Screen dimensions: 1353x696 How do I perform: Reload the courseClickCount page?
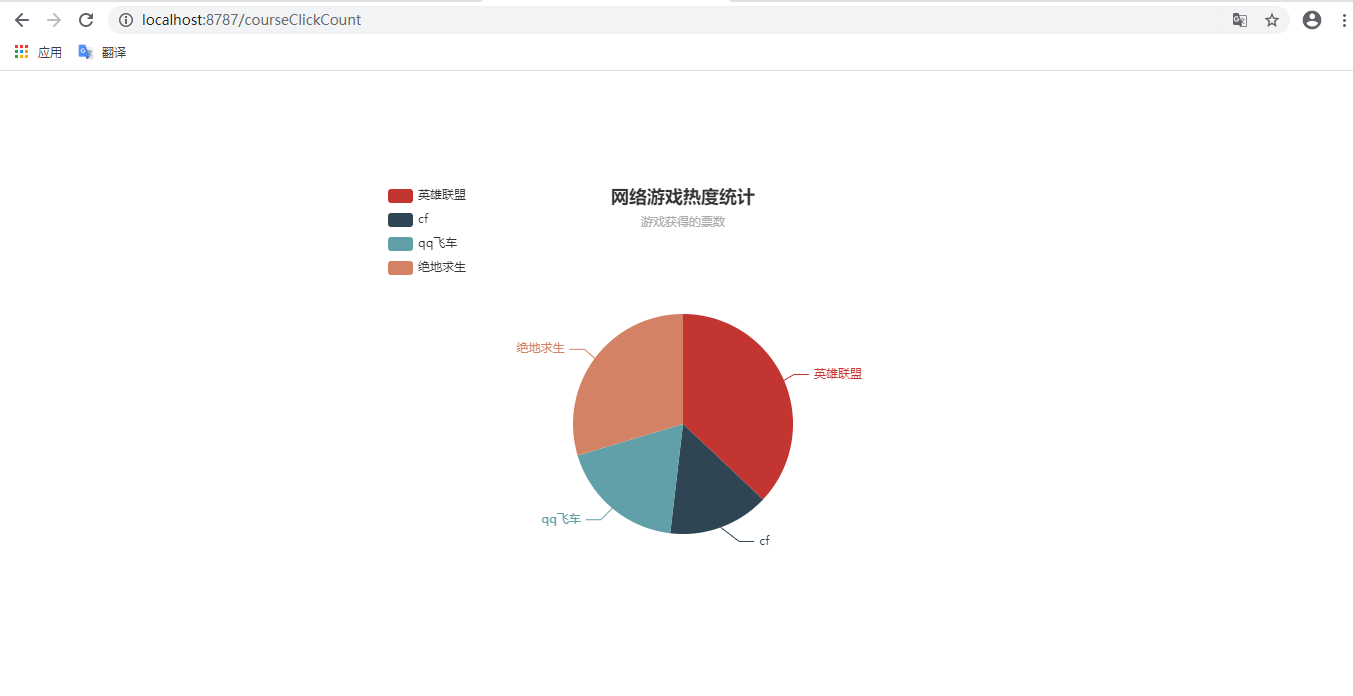tap(86, 19)
